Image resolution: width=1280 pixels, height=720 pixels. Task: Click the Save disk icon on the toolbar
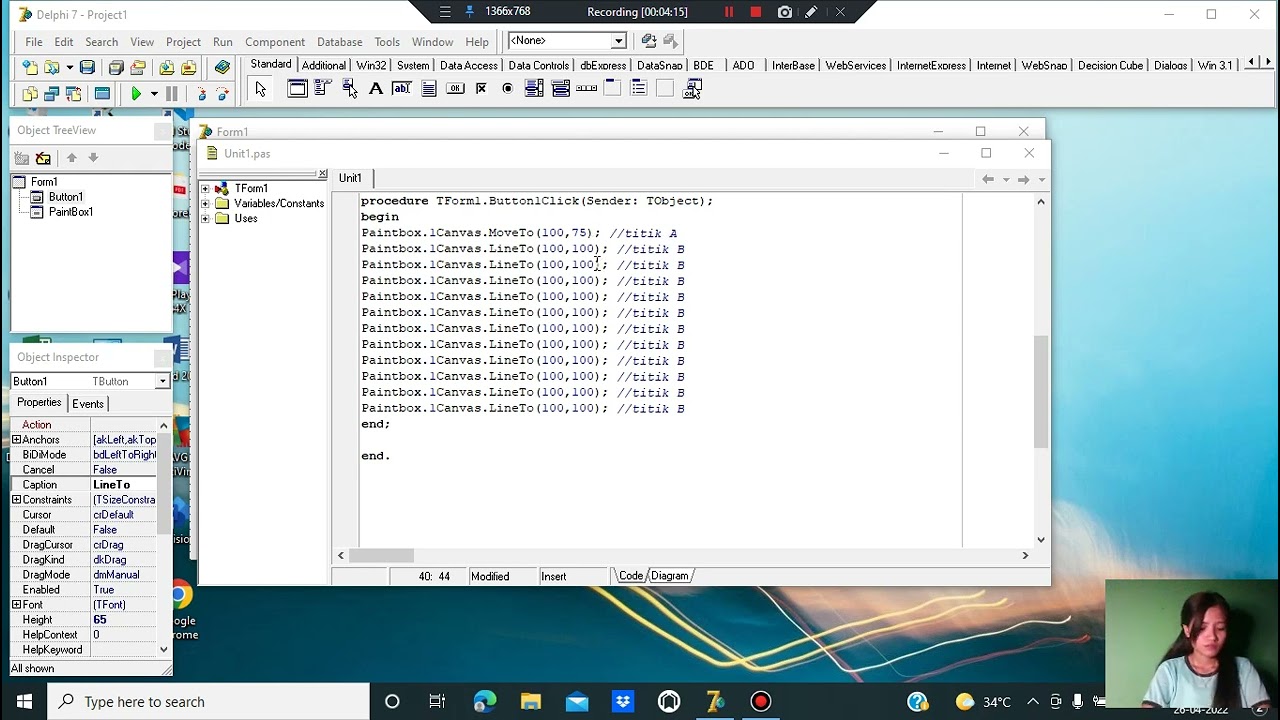[x=87, y=67]
